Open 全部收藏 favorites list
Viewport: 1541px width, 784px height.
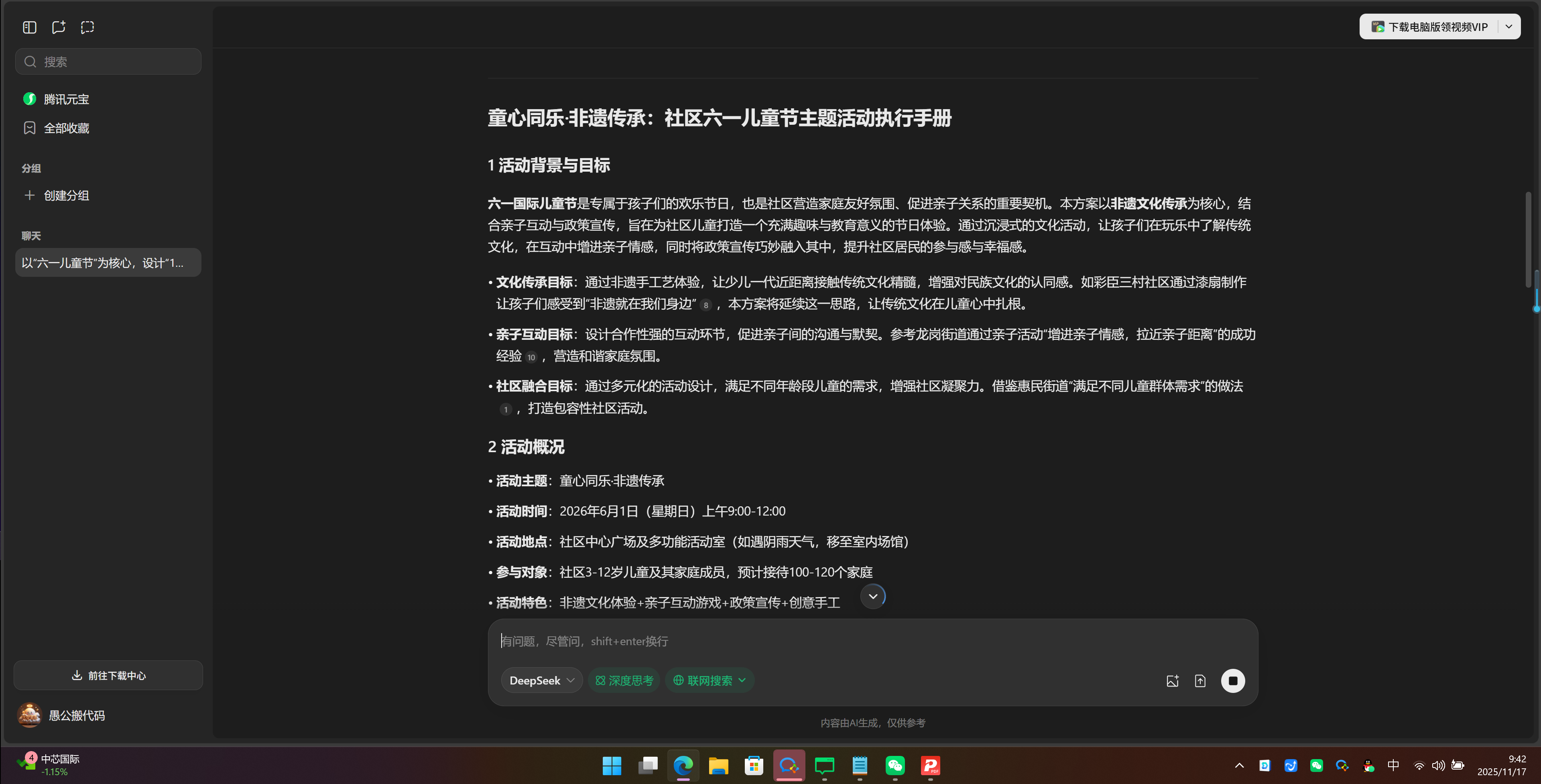pyautogui.click(x=66, y=127)
